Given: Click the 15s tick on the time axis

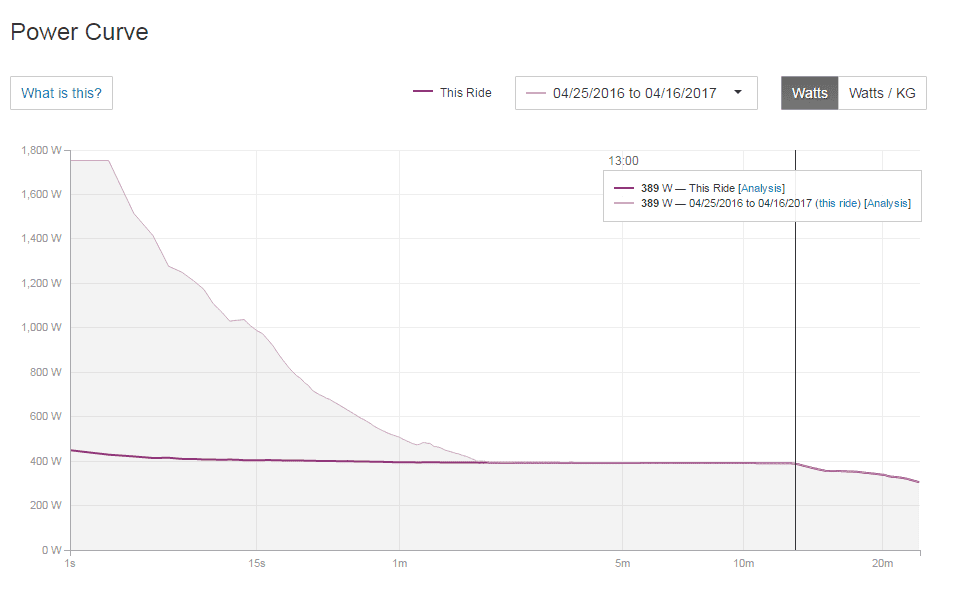Looking at the screenshot, I should pos(257,564).
